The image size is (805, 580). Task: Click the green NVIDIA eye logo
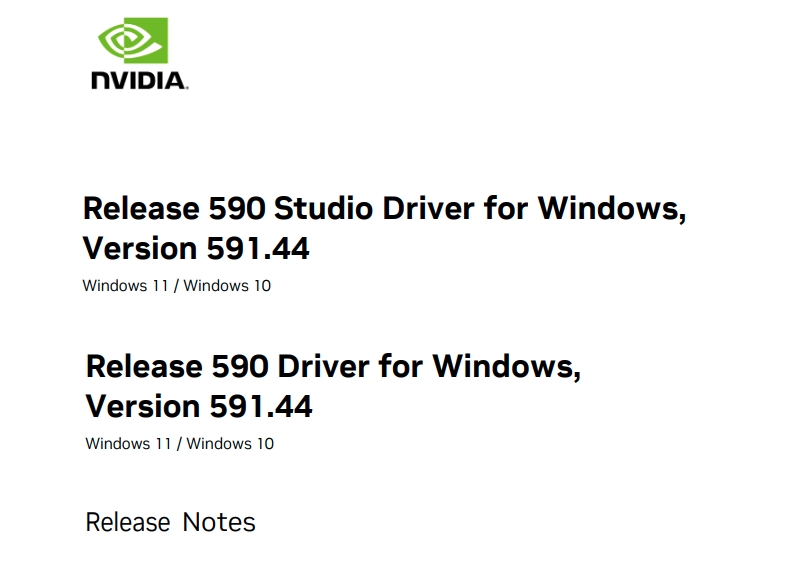(132, 41)
